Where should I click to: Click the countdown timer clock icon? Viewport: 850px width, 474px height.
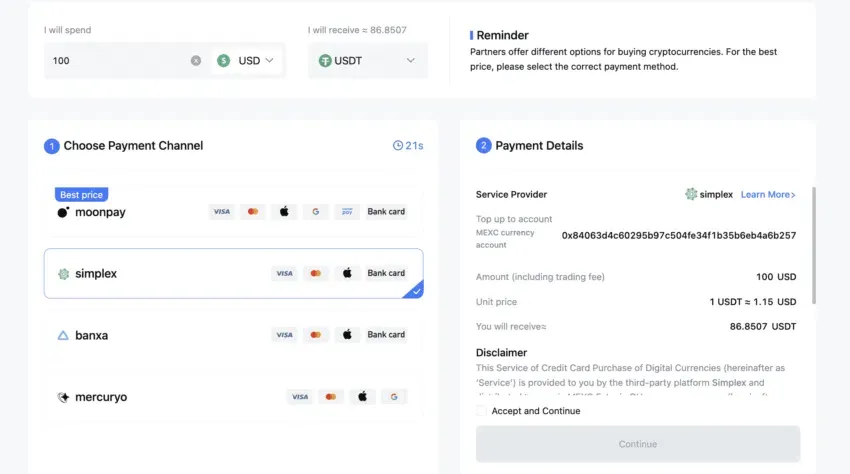pos(398,145)
